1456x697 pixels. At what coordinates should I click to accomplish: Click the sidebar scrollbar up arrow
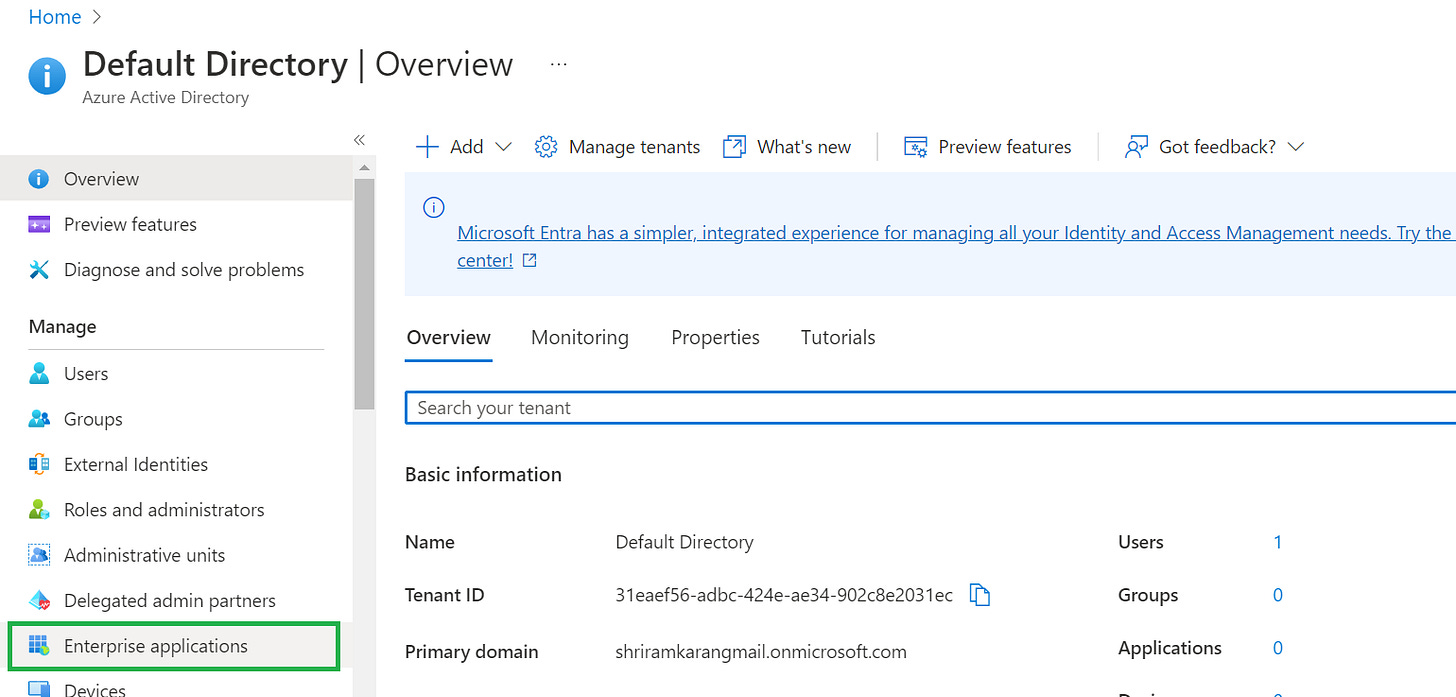[x=364, y=168]
